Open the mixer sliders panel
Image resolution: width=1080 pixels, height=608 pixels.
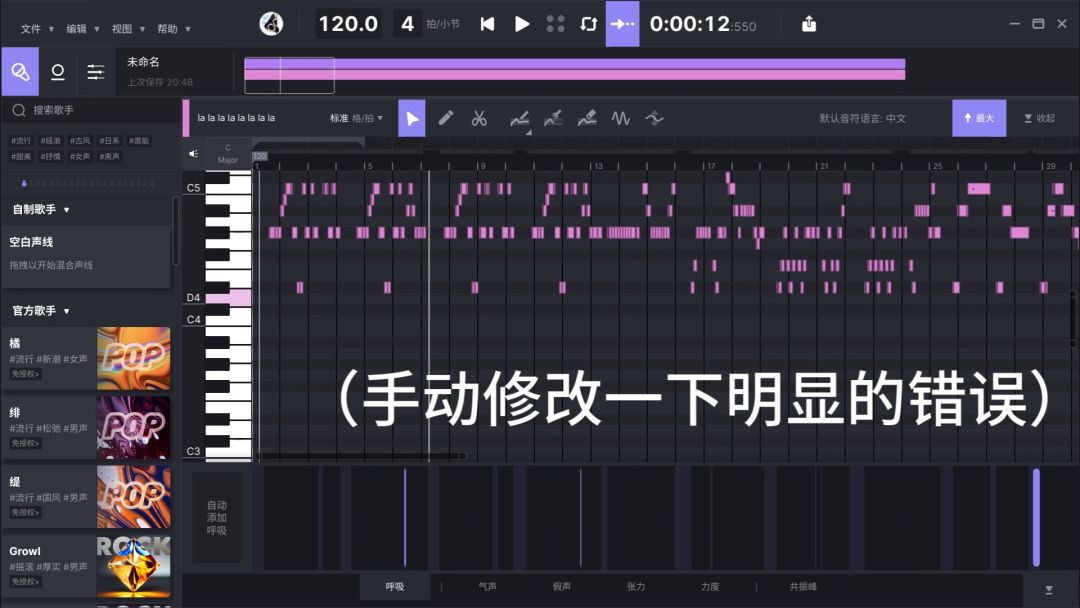pos(96,72)
